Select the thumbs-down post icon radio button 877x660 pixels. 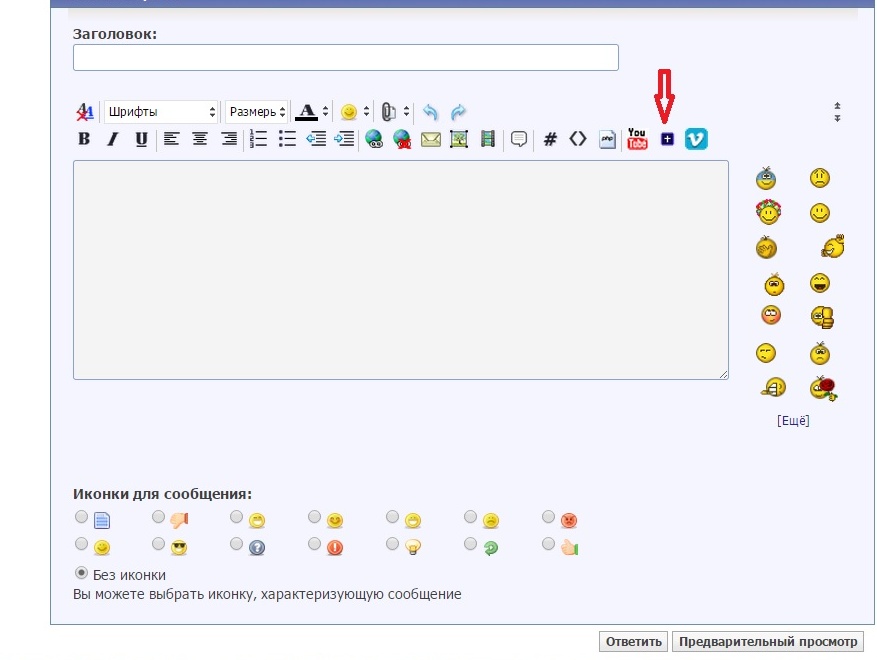[x=159, y=517]
